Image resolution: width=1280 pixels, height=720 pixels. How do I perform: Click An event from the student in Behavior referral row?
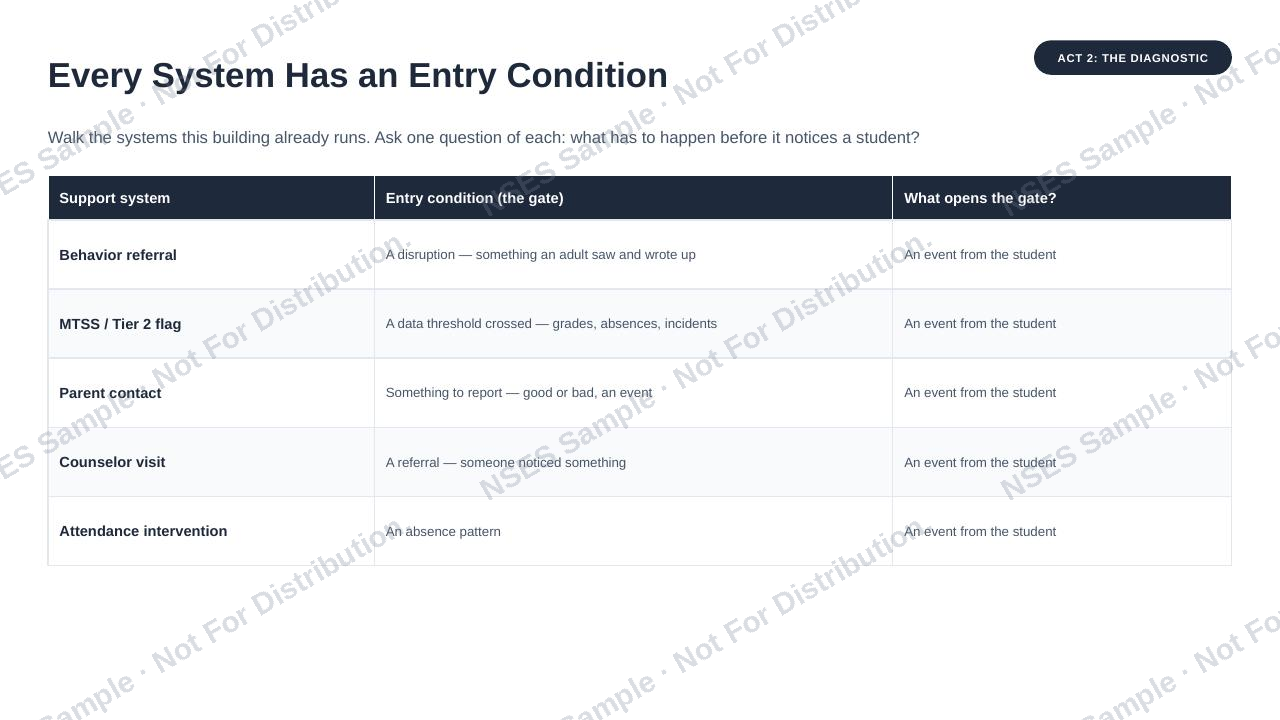(980, 255)
